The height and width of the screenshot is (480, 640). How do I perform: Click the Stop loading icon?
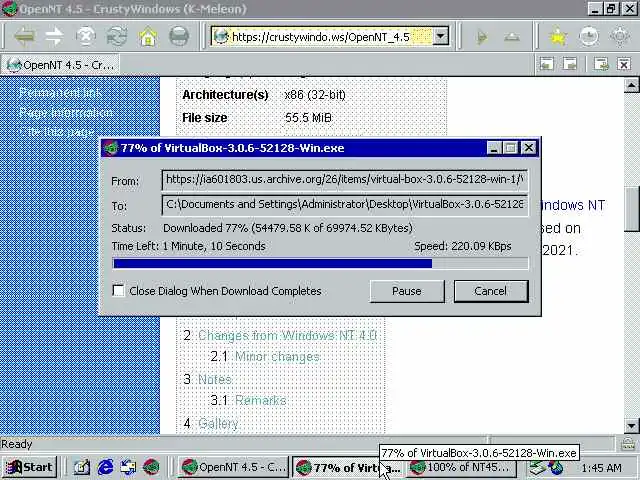point(86,37)
